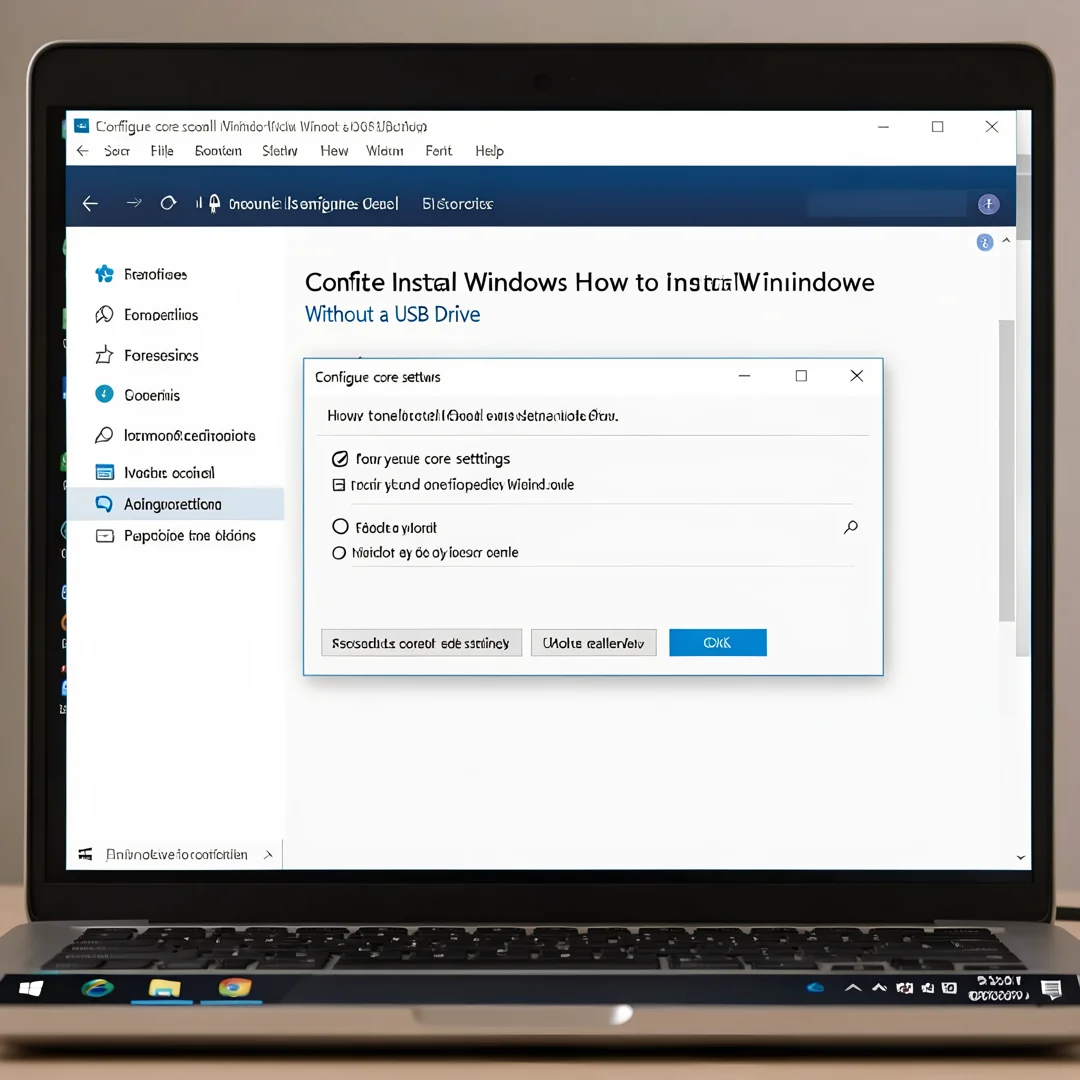Open File Explorer from the taskbar
The image size is (1080, 1080).
tap(165, 989)
